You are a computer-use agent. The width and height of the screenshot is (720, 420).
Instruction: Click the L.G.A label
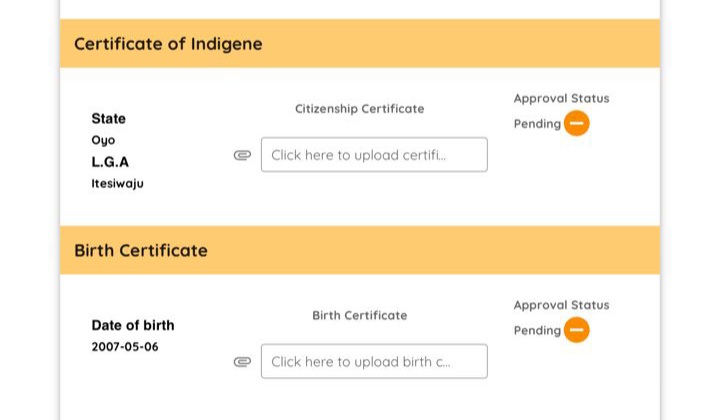[x=110, y=162]
